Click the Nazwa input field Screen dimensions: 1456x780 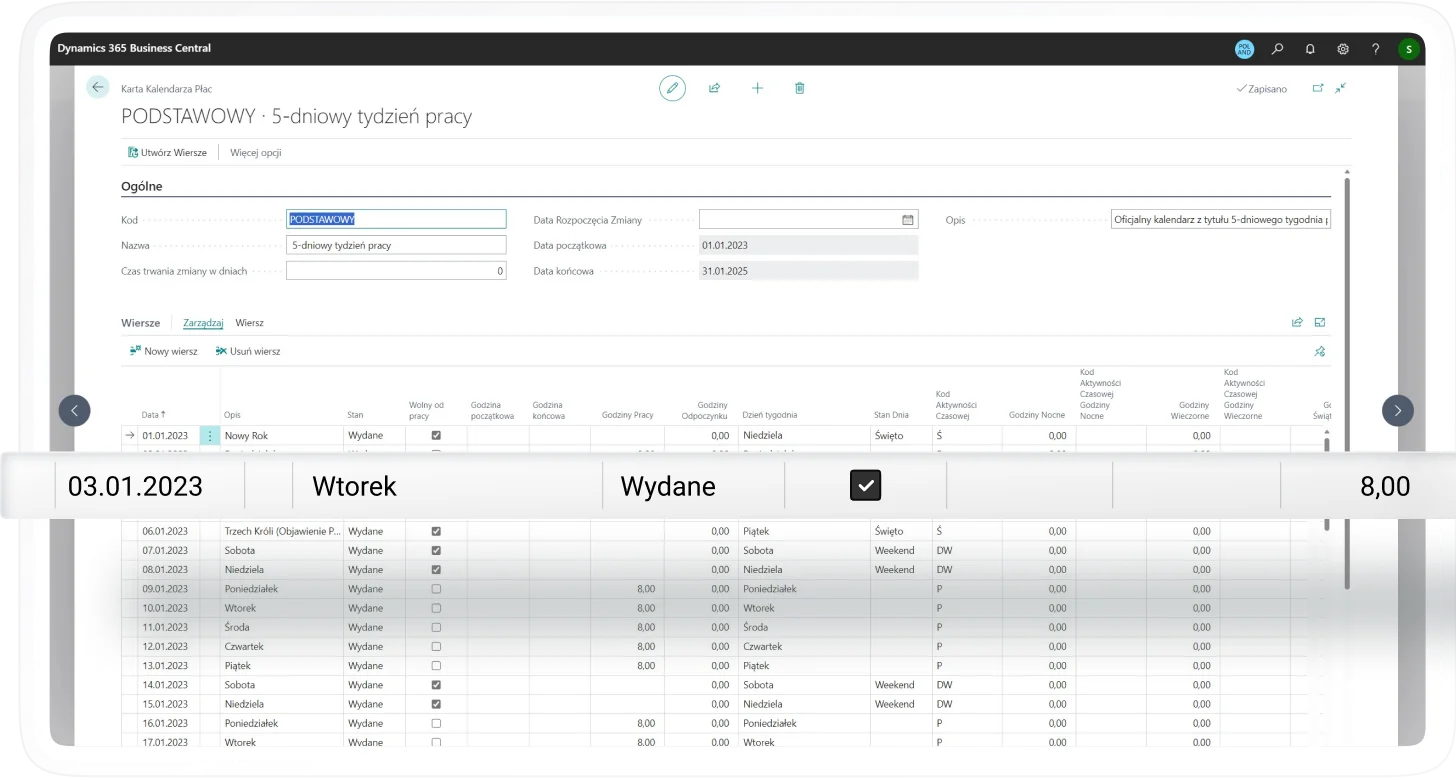click(396, 245)
